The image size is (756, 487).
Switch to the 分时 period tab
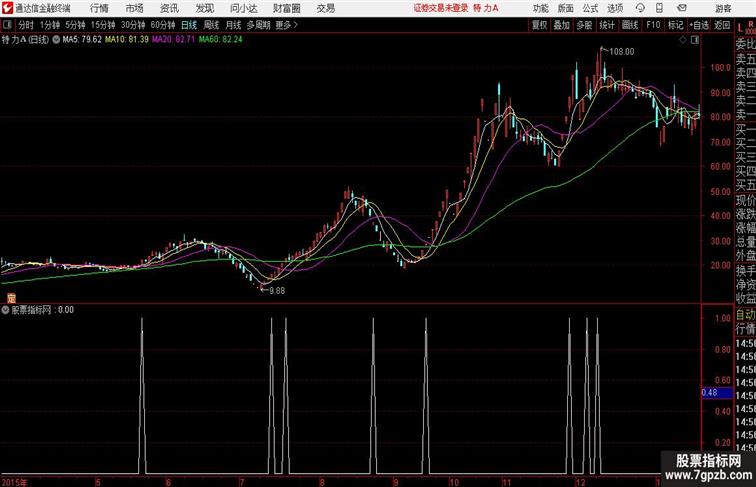point(26,25)
